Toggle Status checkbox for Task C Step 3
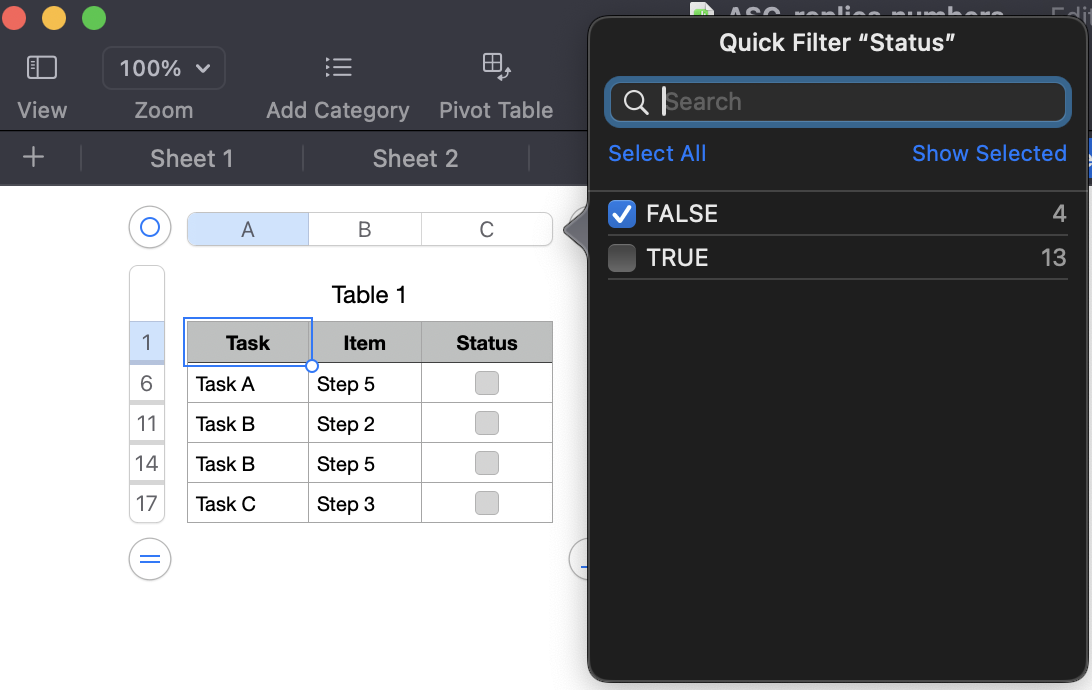The width and height of the screenshot is (1092, 690). point(486,503)
